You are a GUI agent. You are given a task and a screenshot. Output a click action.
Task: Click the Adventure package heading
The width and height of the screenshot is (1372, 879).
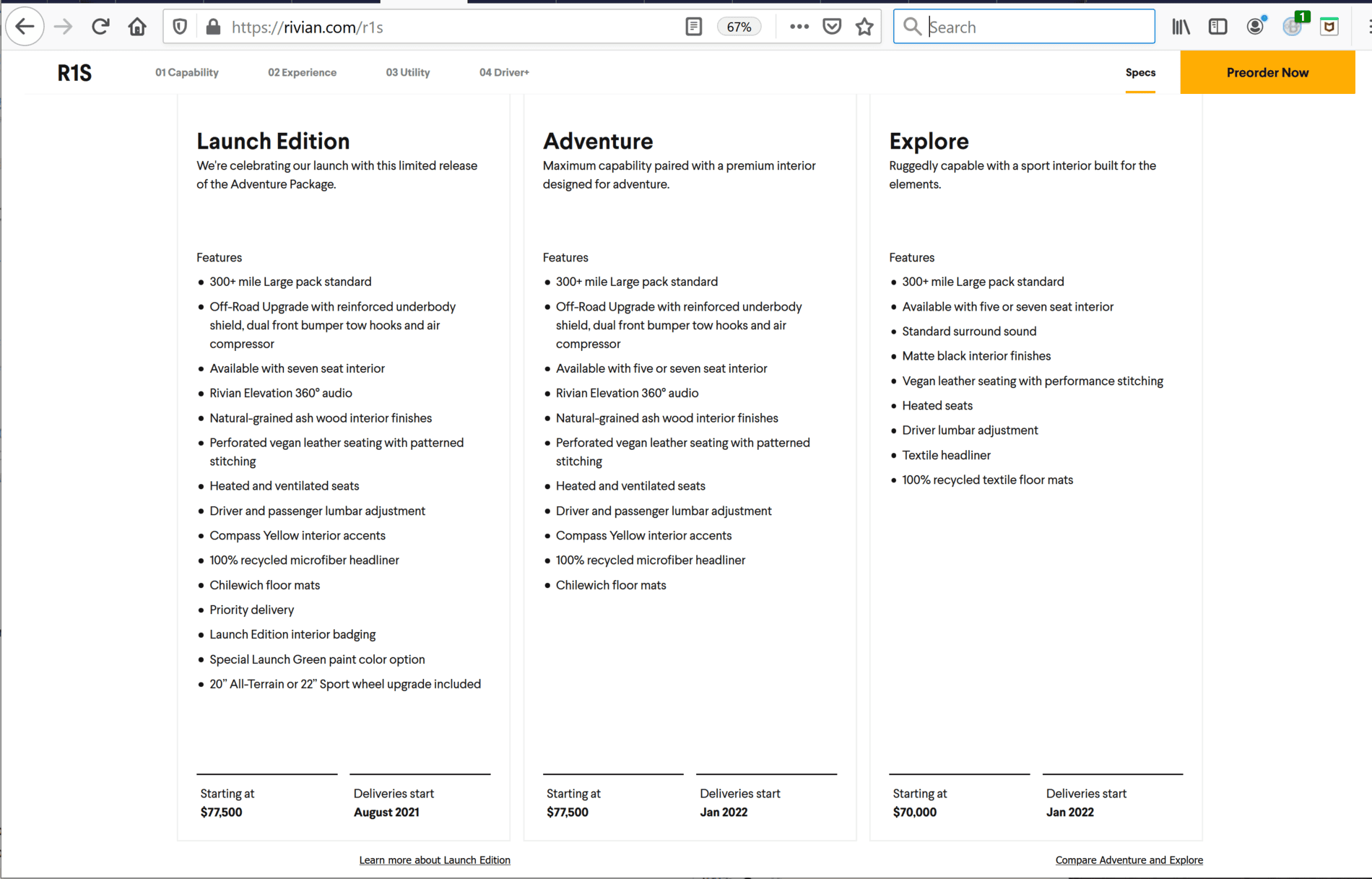(598, 141)
